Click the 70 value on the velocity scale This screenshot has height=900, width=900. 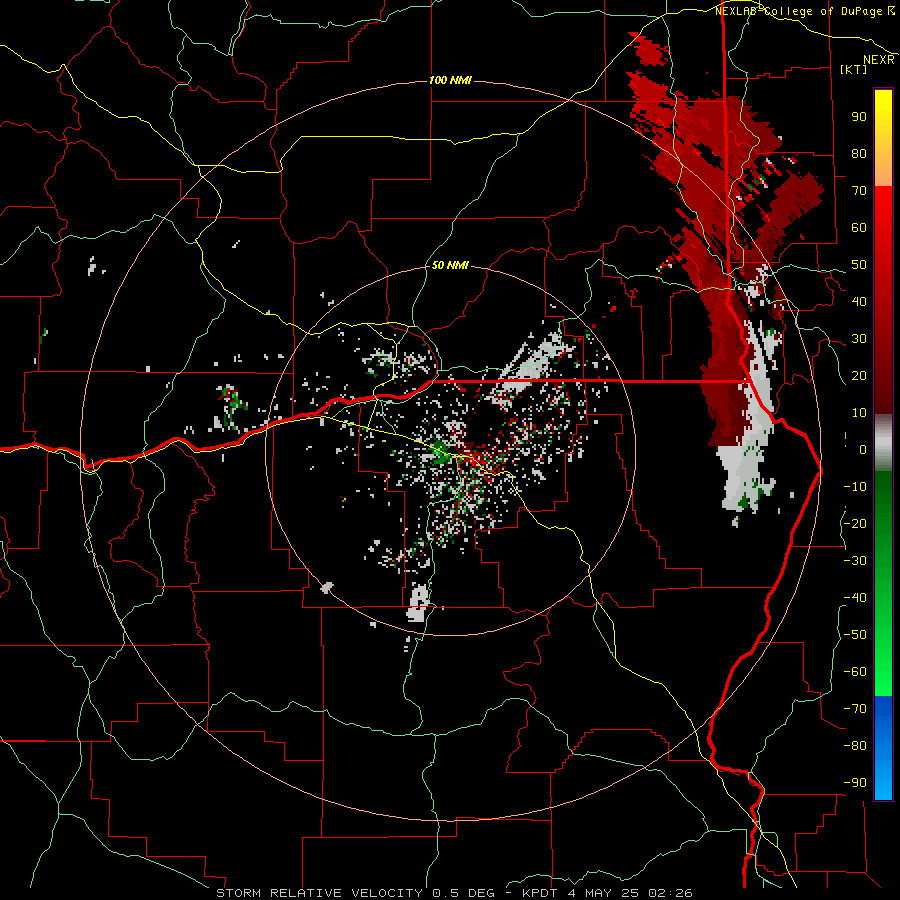859,191
